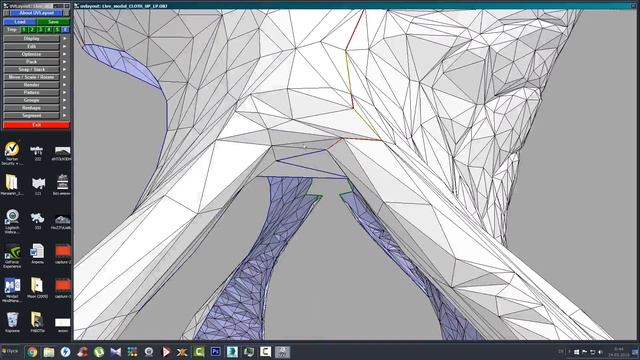Image resolution: width=640 pixels, height=360 pixels.
Task: Open Google Chrome from the taskbar
Action: 32,352
